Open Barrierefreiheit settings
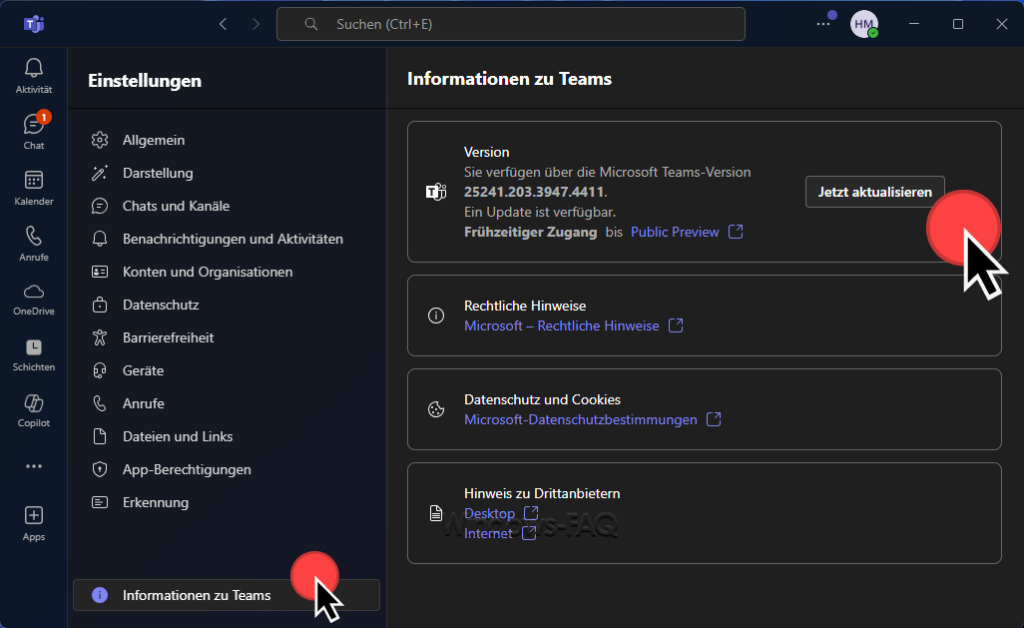1024x628 pixels. pyautogui.click(x=168, y=338)
